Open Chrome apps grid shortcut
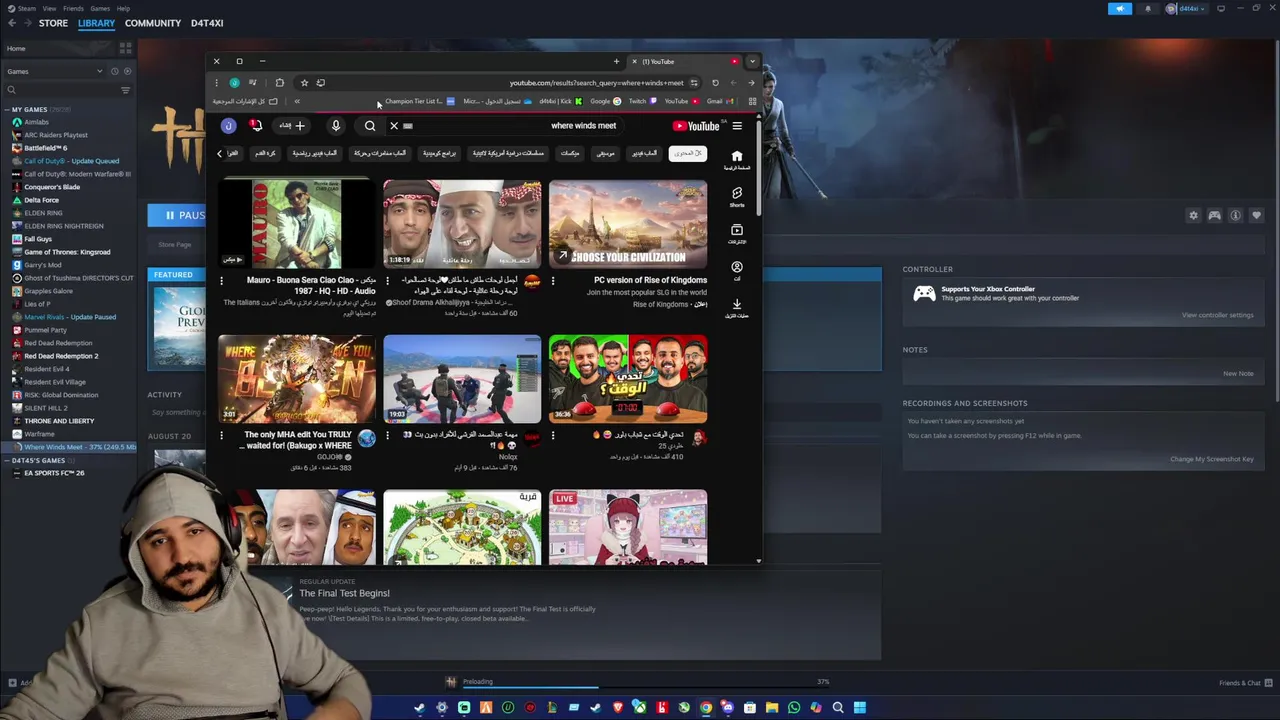1280x720 pixels. point(752,101)
